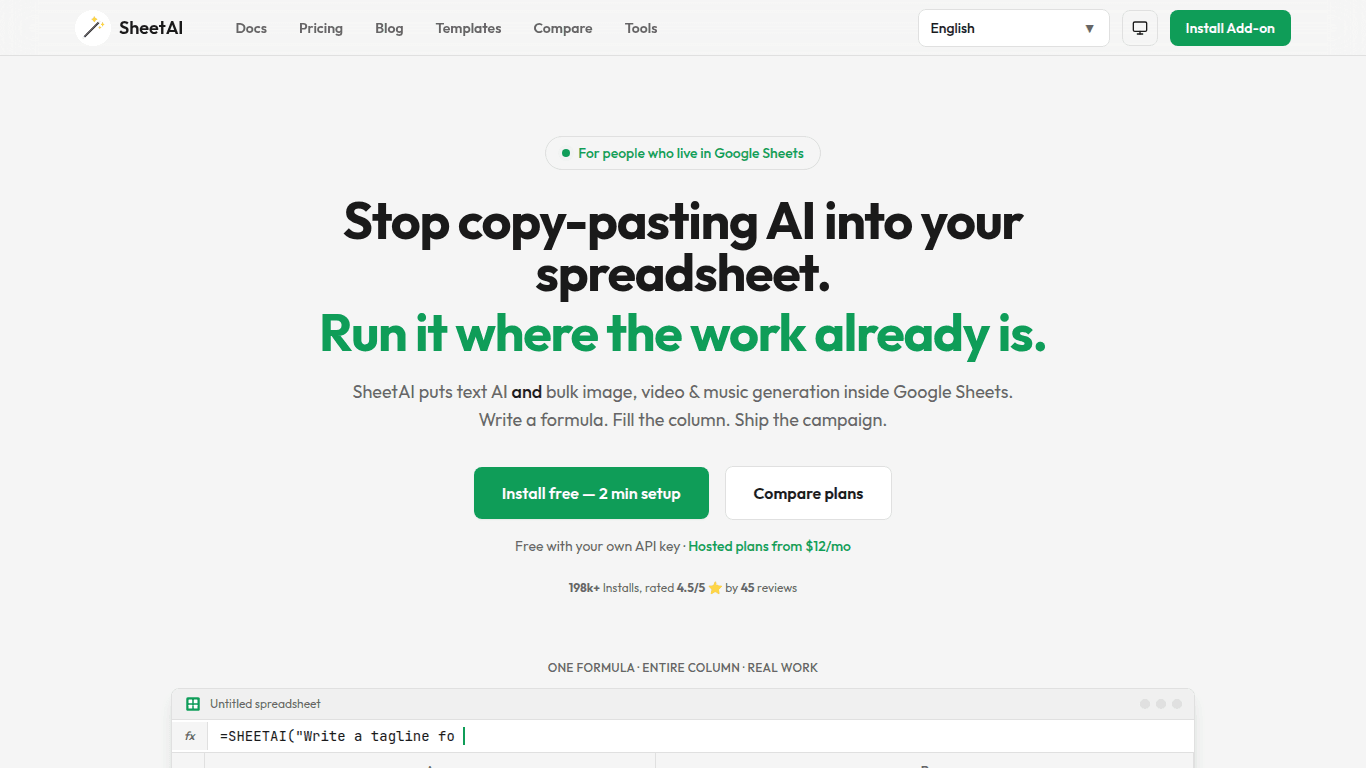Click the SheetAI brand name text
Screen dimensions: 1366x768
coord(151,28)
